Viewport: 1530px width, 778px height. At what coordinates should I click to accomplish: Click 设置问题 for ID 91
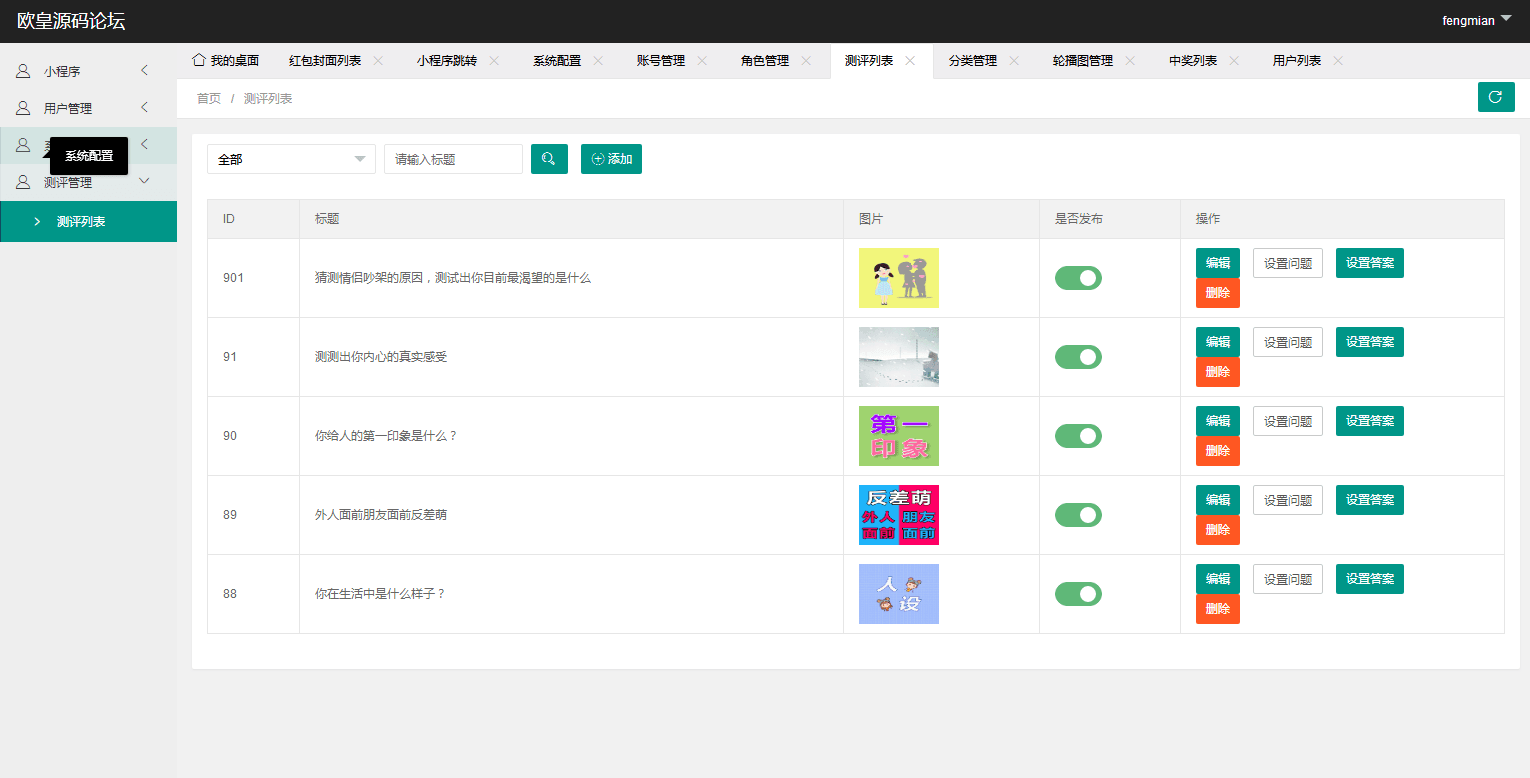(1287, 342)
